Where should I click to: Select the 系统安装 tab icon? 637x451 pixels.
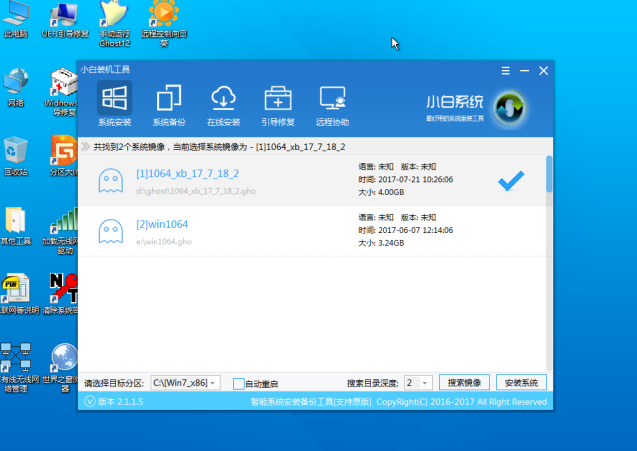coord(114,98)
